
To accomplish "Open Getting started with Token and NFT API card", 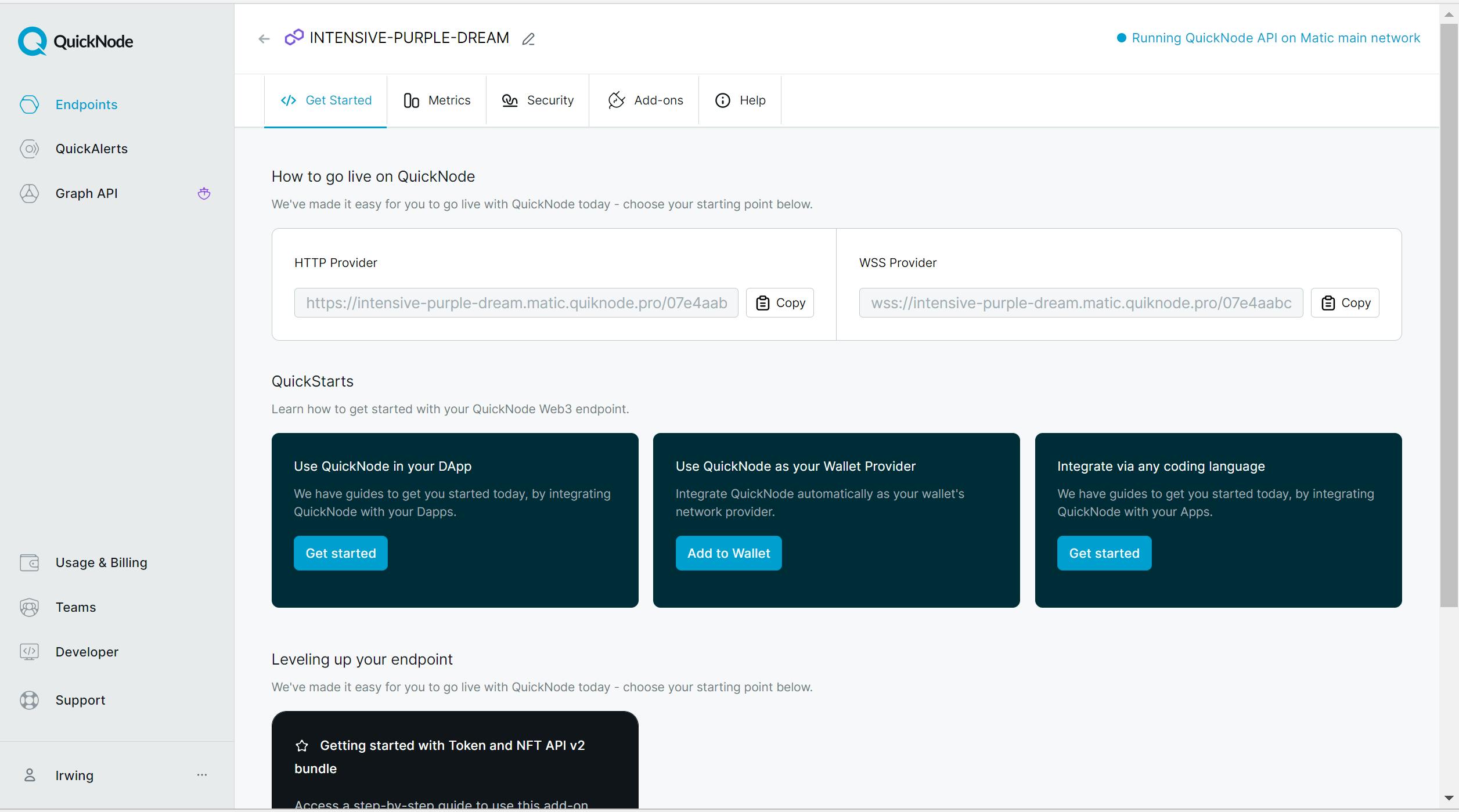I will point(455,760).
